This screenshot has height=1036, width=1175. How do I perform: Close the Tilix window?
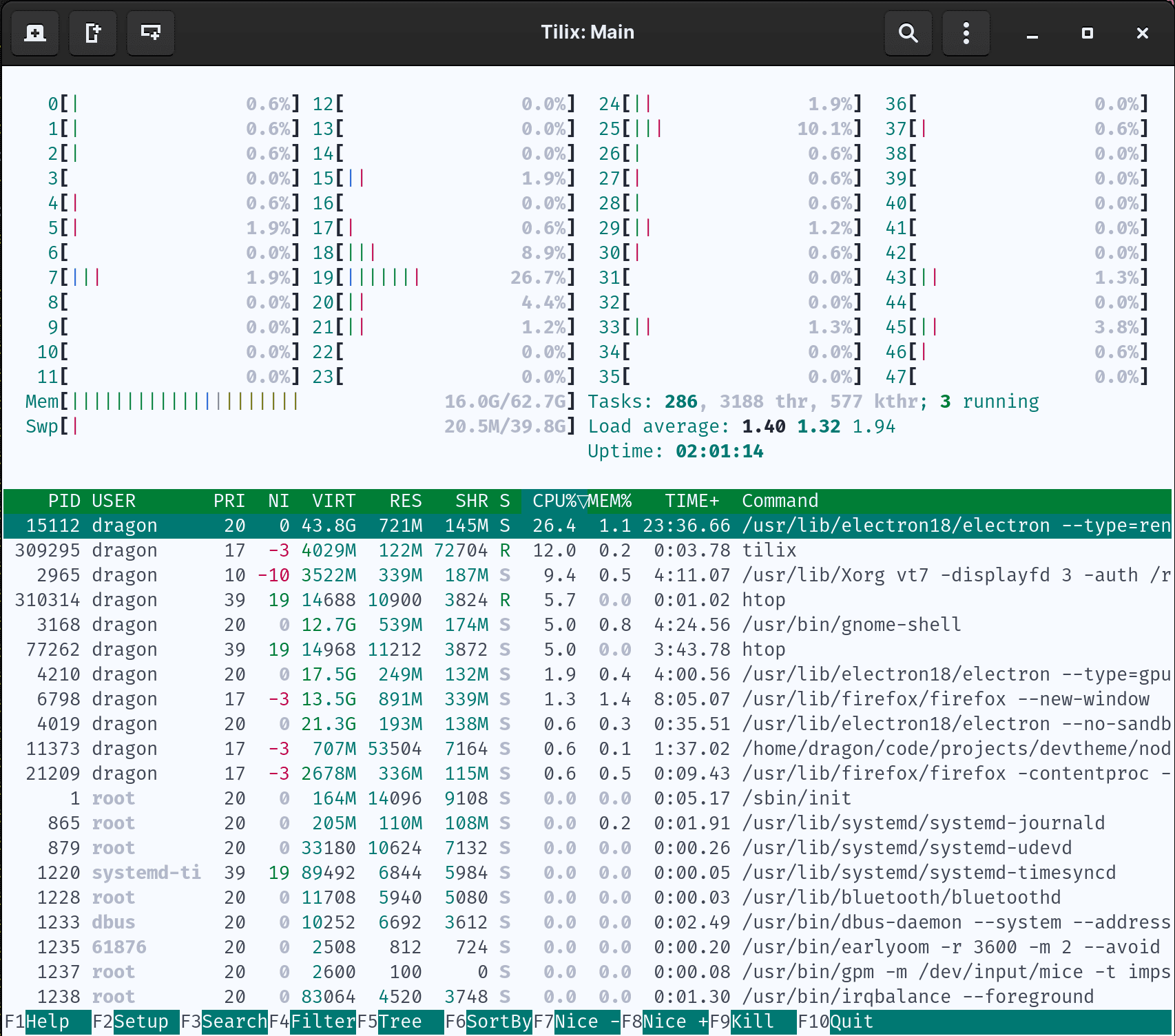click(x=1143, y=33)
